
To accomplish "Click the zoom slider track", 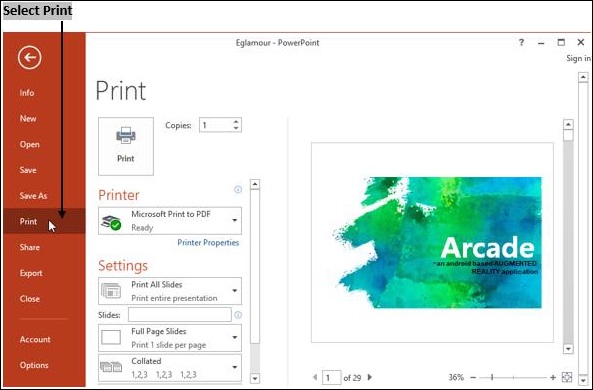I will click(513, 377).
